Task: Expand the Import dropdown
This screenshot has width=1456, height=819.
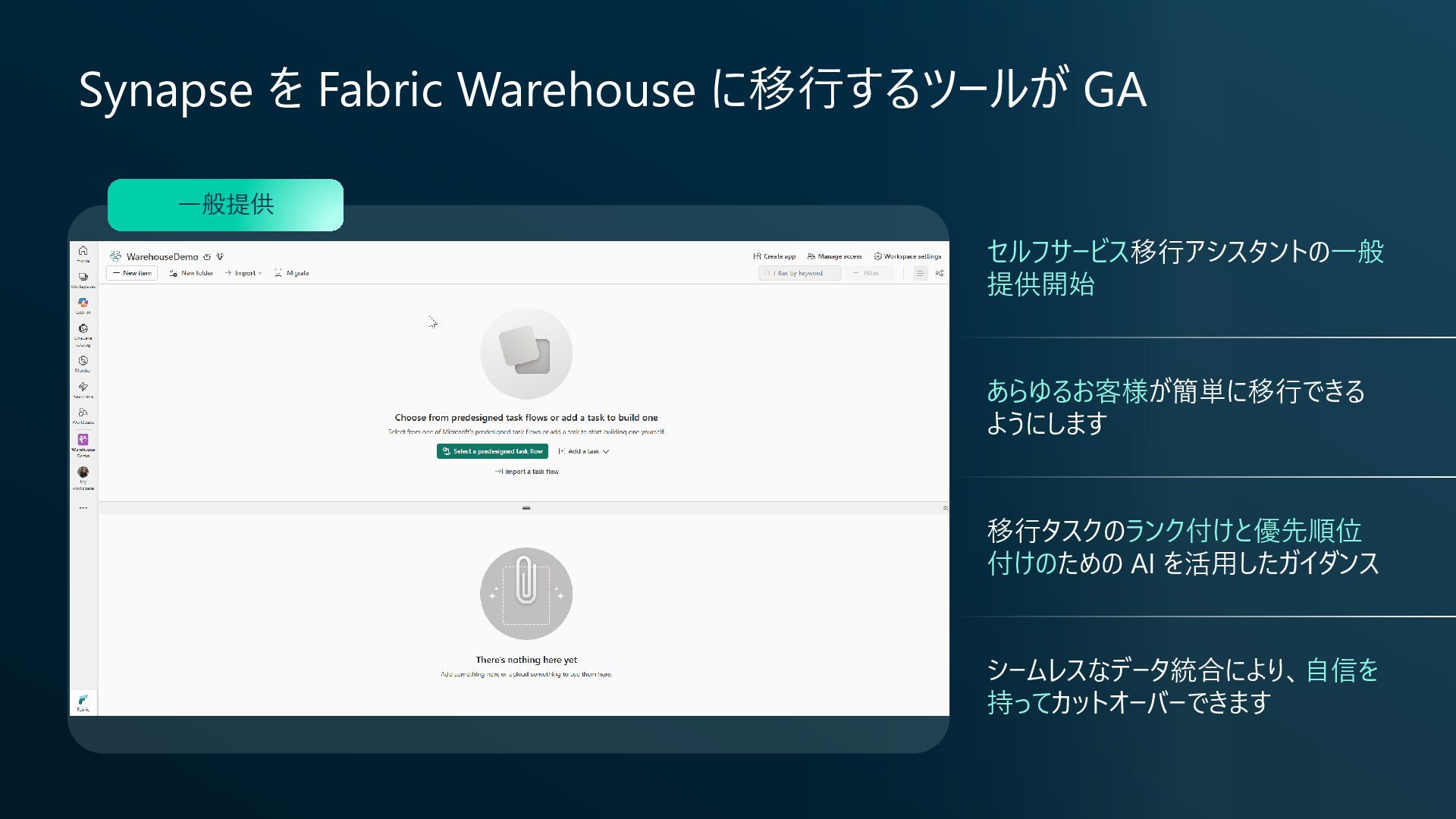Action: coord(243,273)
